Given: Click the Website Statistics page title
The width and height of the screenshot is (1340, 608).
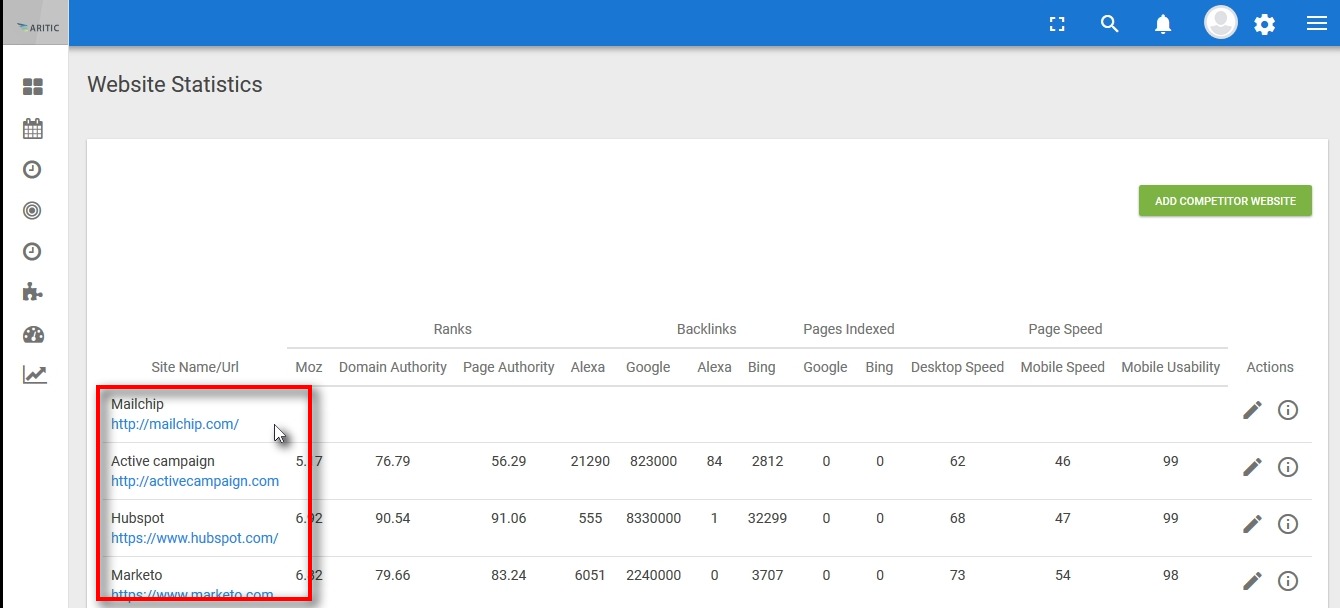Looking at the screenshot, I should pos(175,84).
